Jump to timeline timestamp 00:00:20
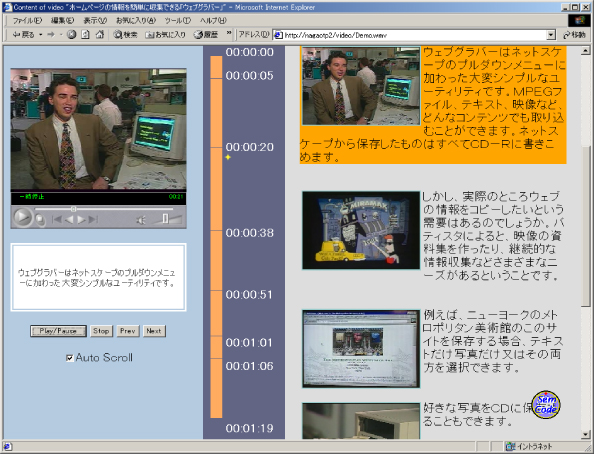This screenshot has width=594, height=454. 250,147
